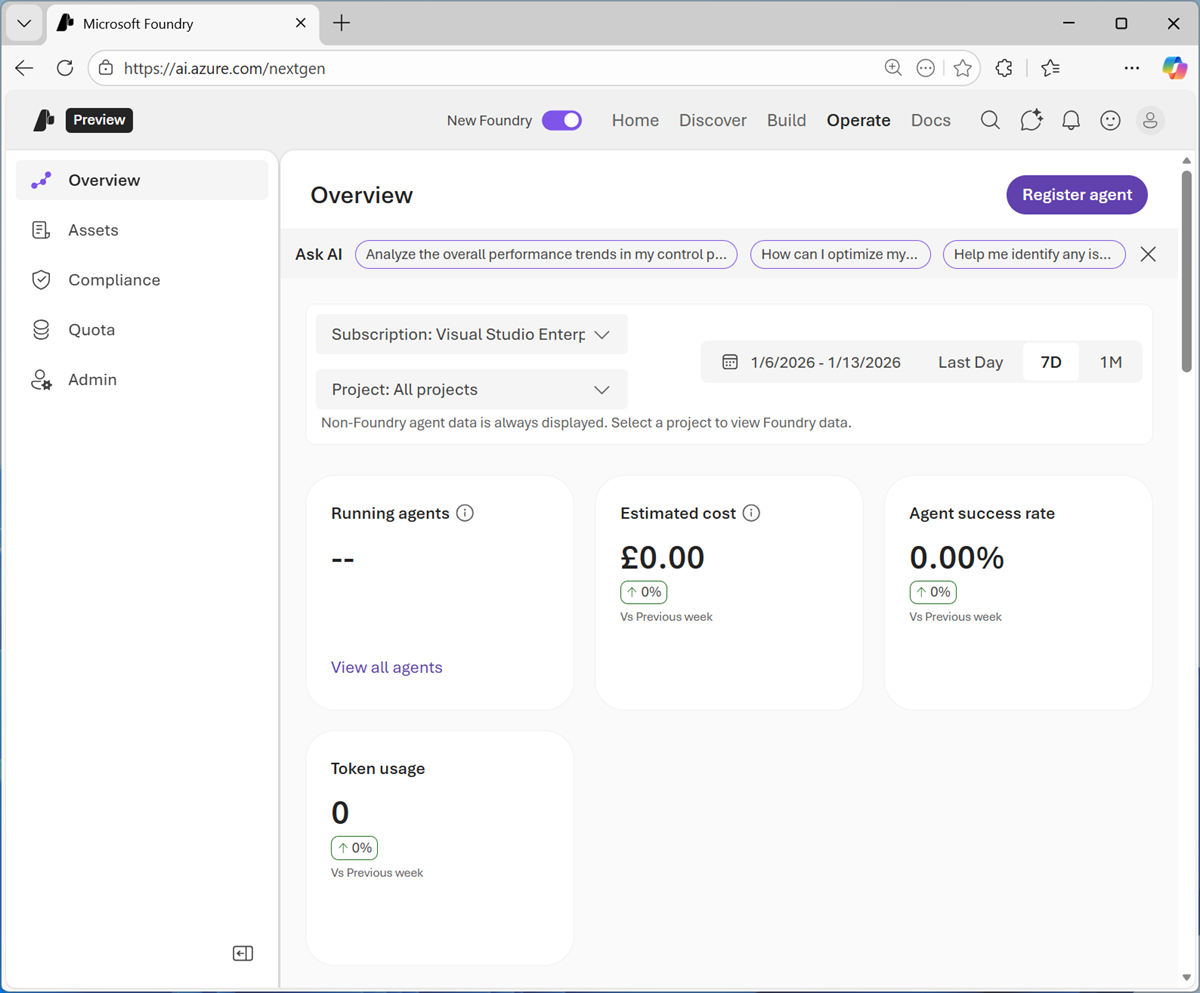Select the Assets sidebar icon

click(x=40, y=230)
